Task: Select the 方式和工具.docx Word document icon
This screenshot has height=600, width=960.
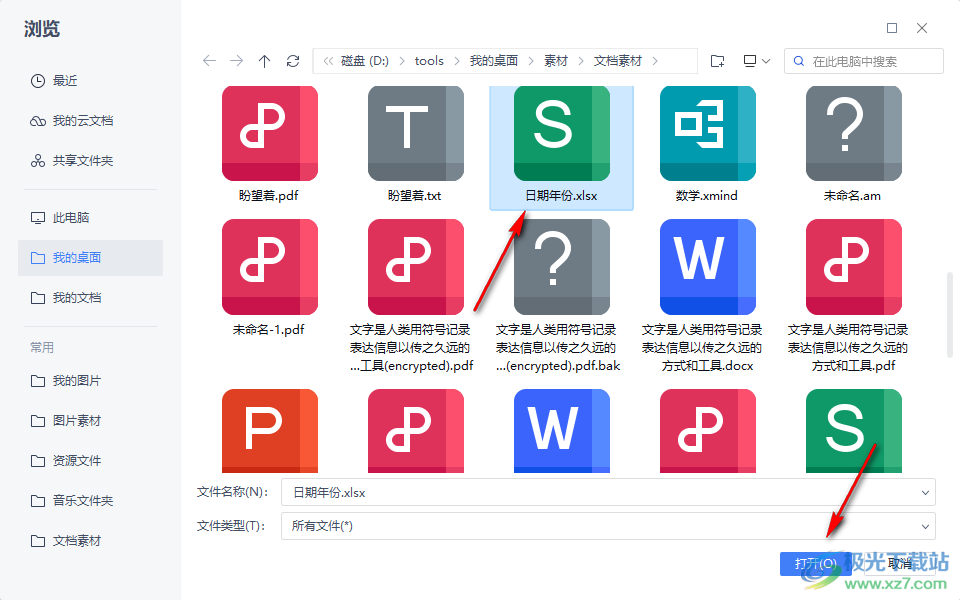Action: point(708,267)
